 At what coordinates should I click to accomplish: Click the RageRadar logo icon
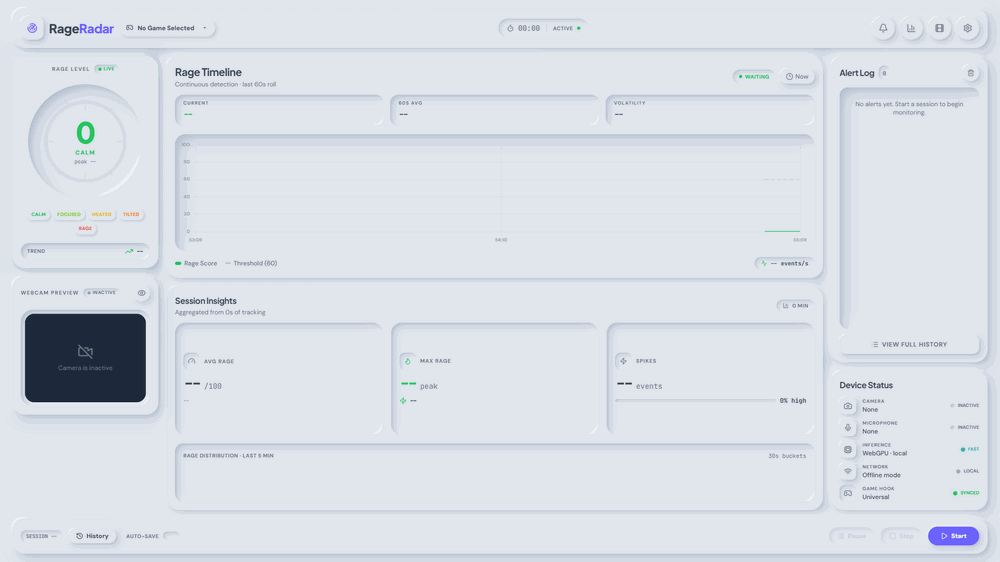coord(33,28)
